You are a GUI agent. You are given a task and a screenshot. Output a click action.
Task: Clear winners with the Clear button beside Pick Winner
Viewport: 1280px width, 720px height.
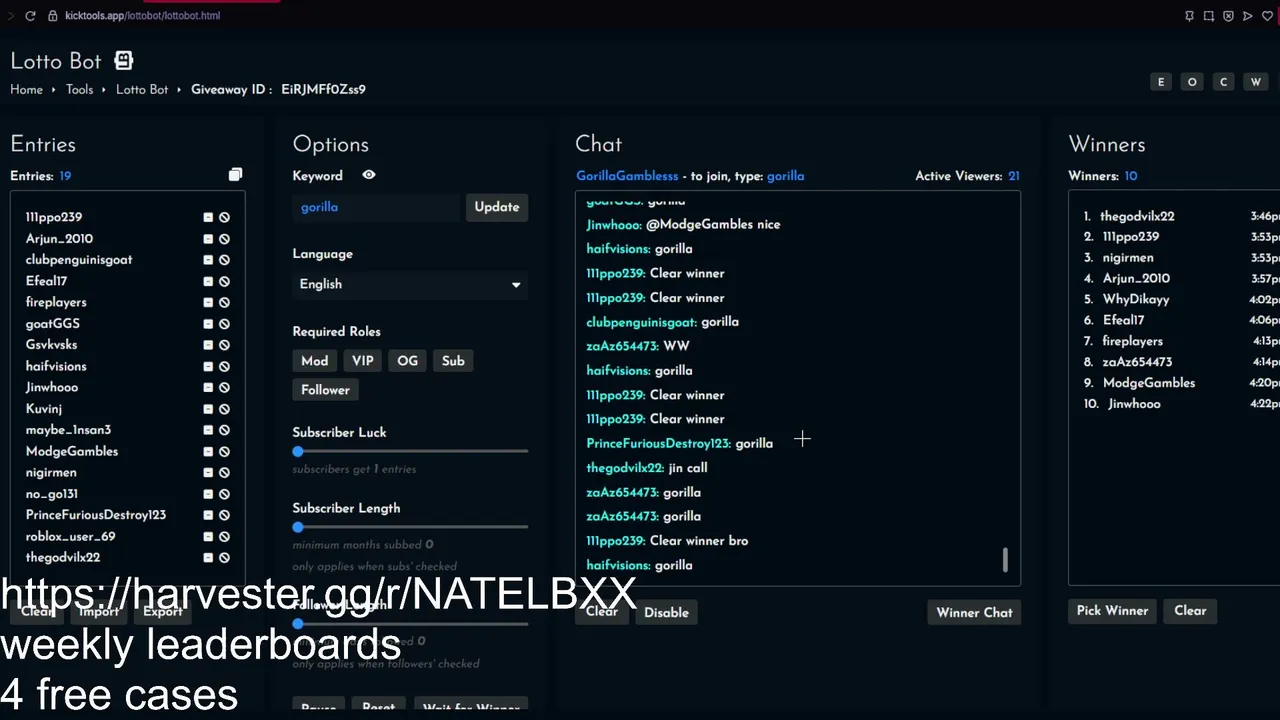[x=1190, y=611]
